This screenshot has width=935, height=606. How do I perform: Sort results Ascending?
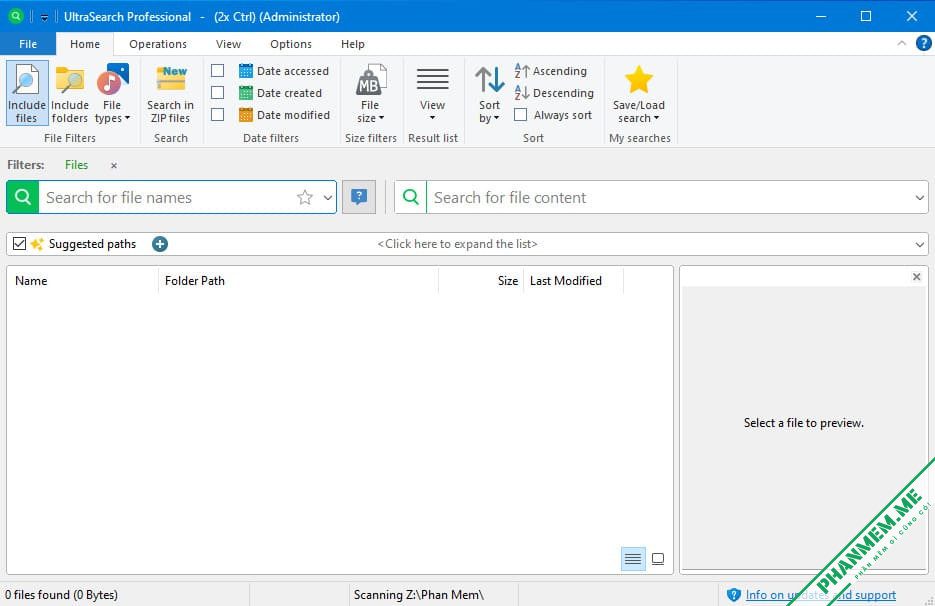pos(551,71)
